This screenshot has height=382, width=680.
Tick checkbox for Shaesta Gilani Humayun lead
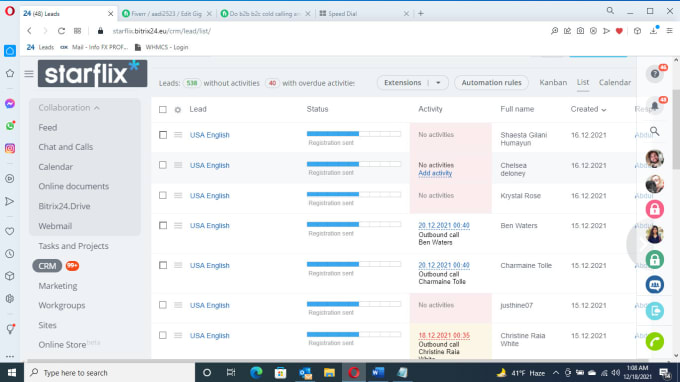click(163, 135)
